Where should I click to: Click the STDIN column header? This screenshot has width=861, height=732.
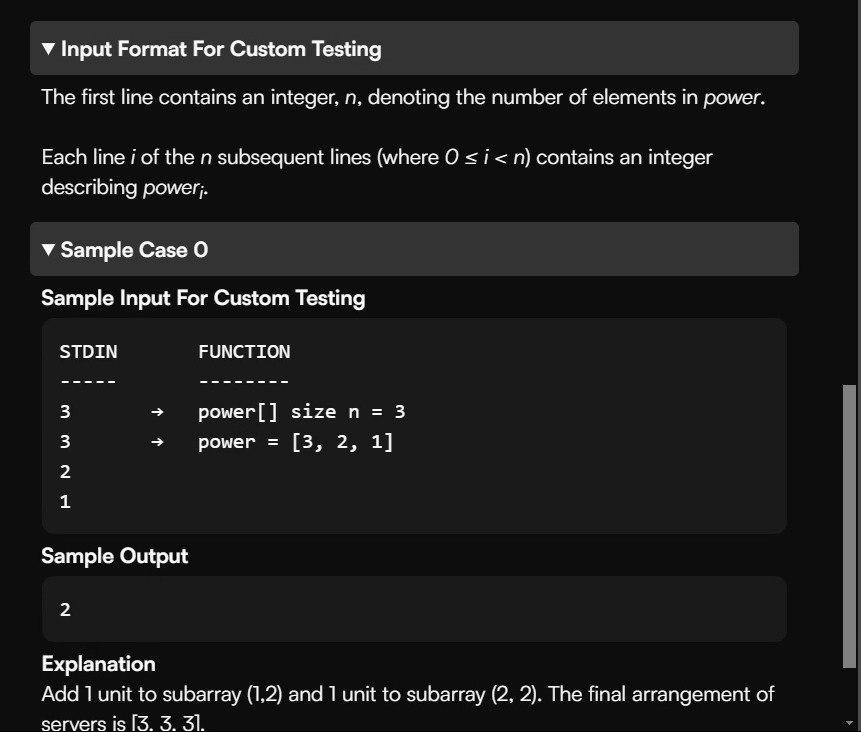pos(88,352)
